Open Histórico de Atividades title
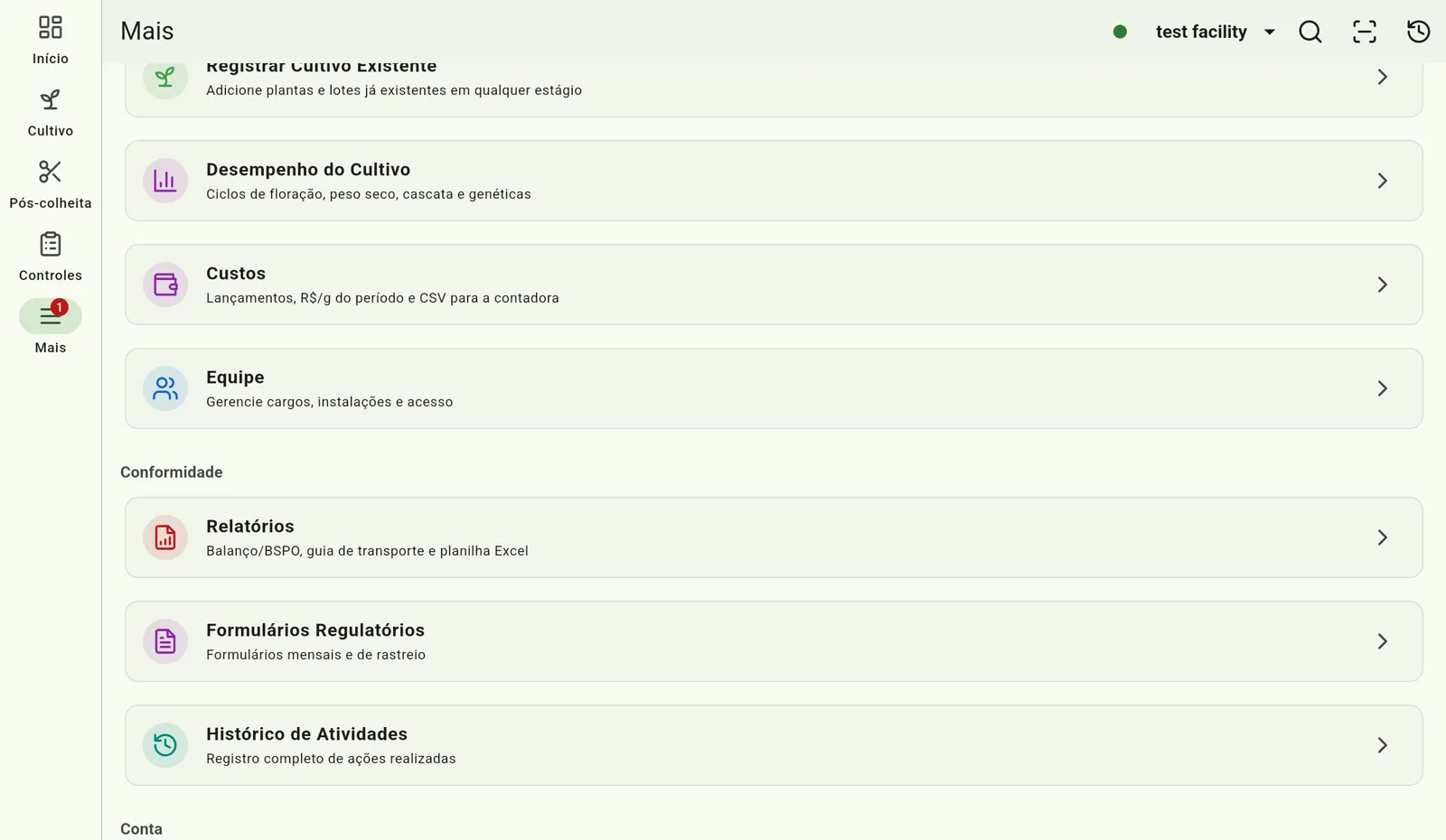 [x=306, y=734]
